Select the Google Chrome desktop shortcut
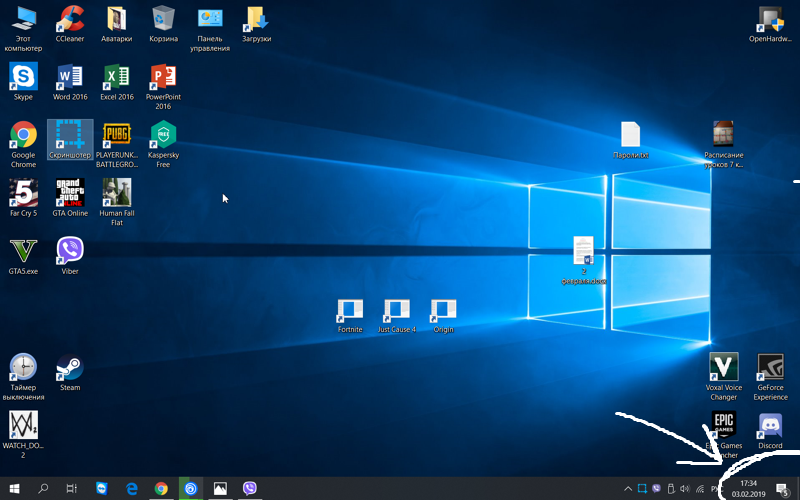Viewport: 800px width, 500px height. [23, 145]
